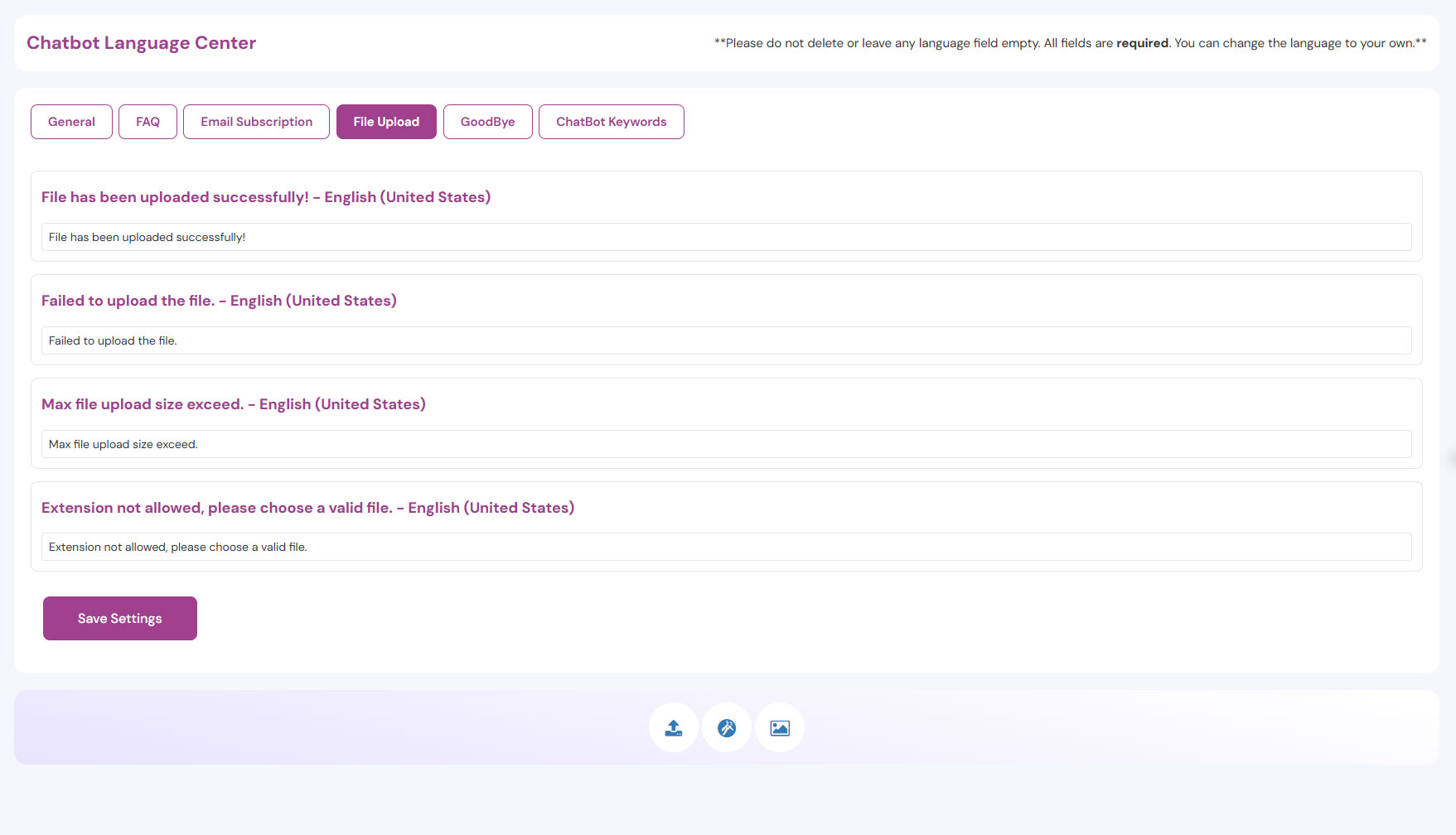Select the File Upload tab

click(386, 122)
